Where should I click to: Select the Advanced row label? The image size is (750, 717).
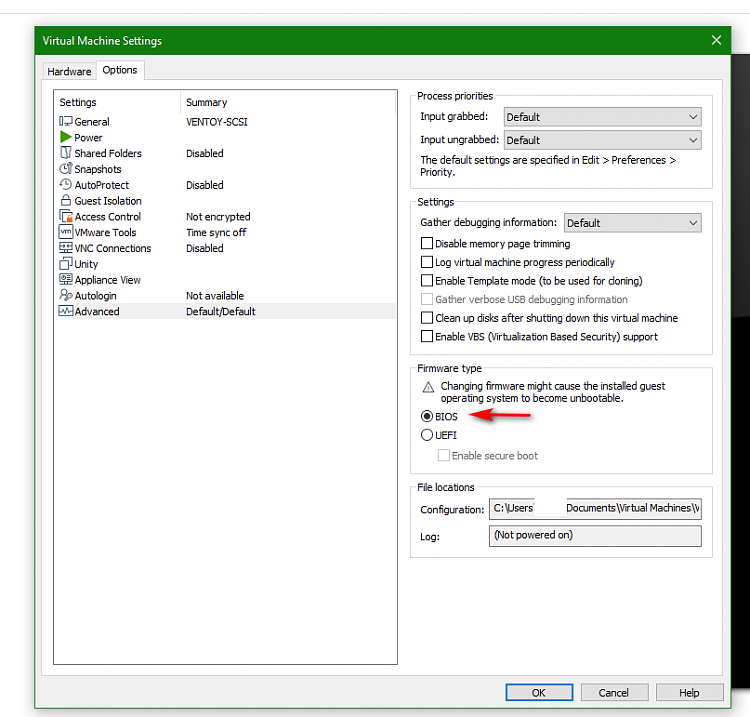[x=97, y=311]
